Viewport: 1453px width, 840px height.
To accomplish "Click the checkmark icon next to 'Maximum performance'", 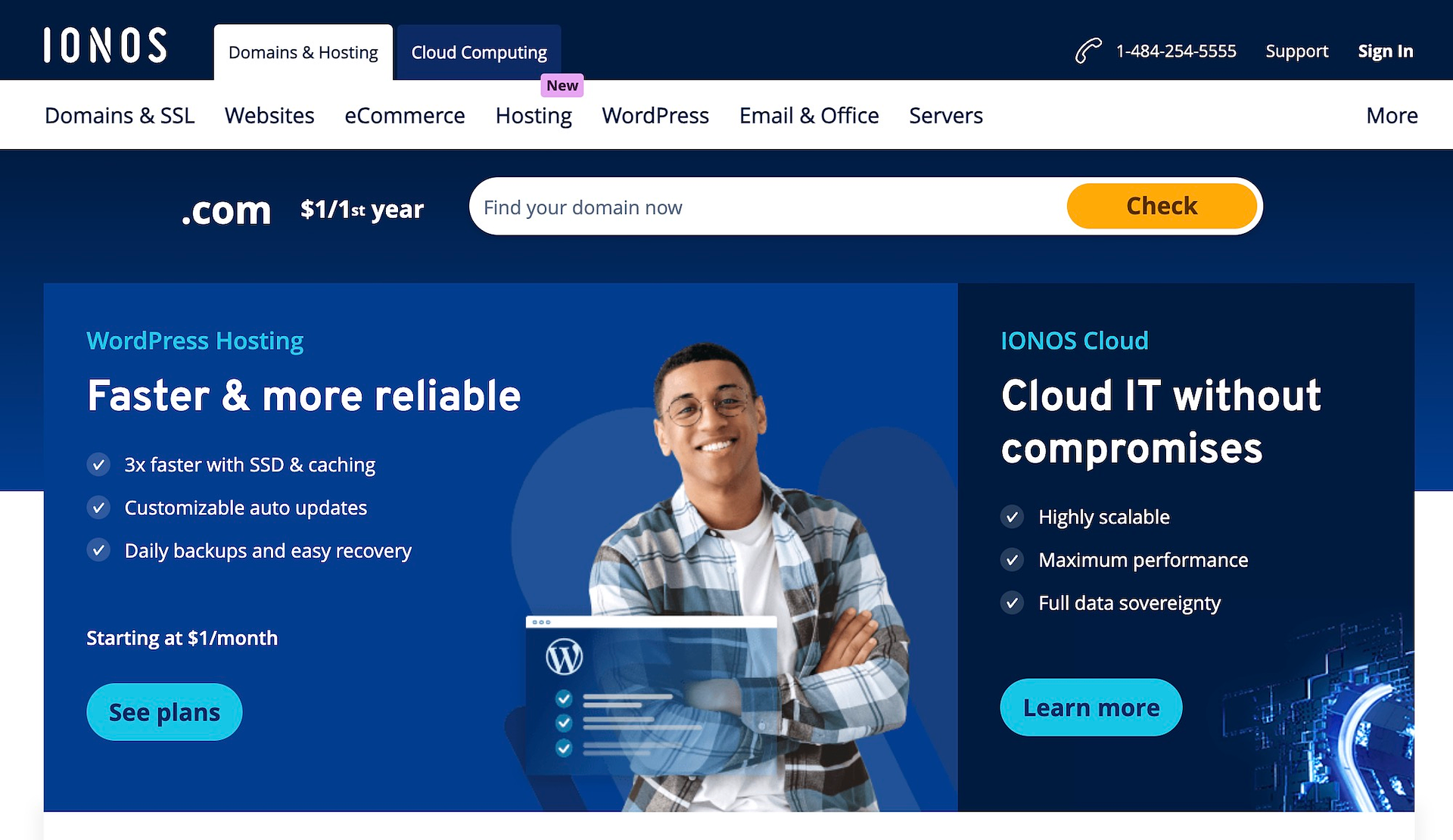I will [1013, 559].
